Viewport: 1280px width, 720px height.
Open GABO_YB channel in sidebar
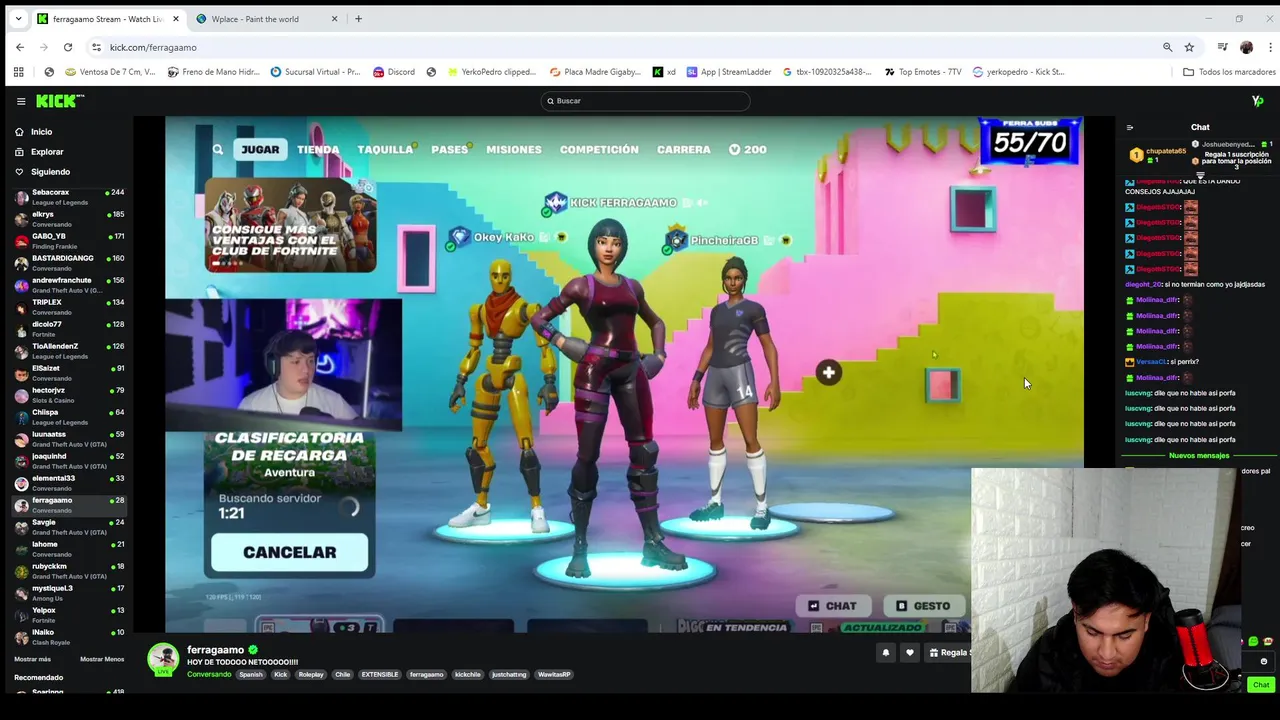pyautogui.click(x=68, y=240)
